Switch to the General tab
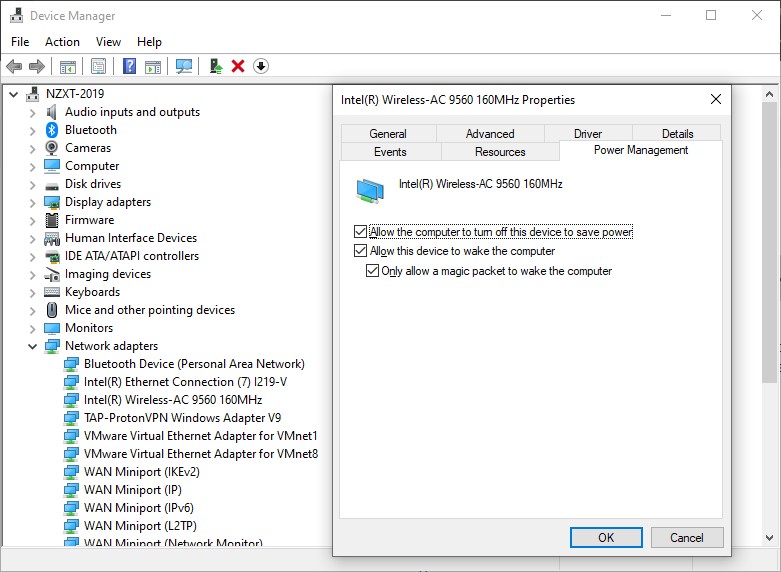This screenshot has width=781, height=572. (388, 134)
